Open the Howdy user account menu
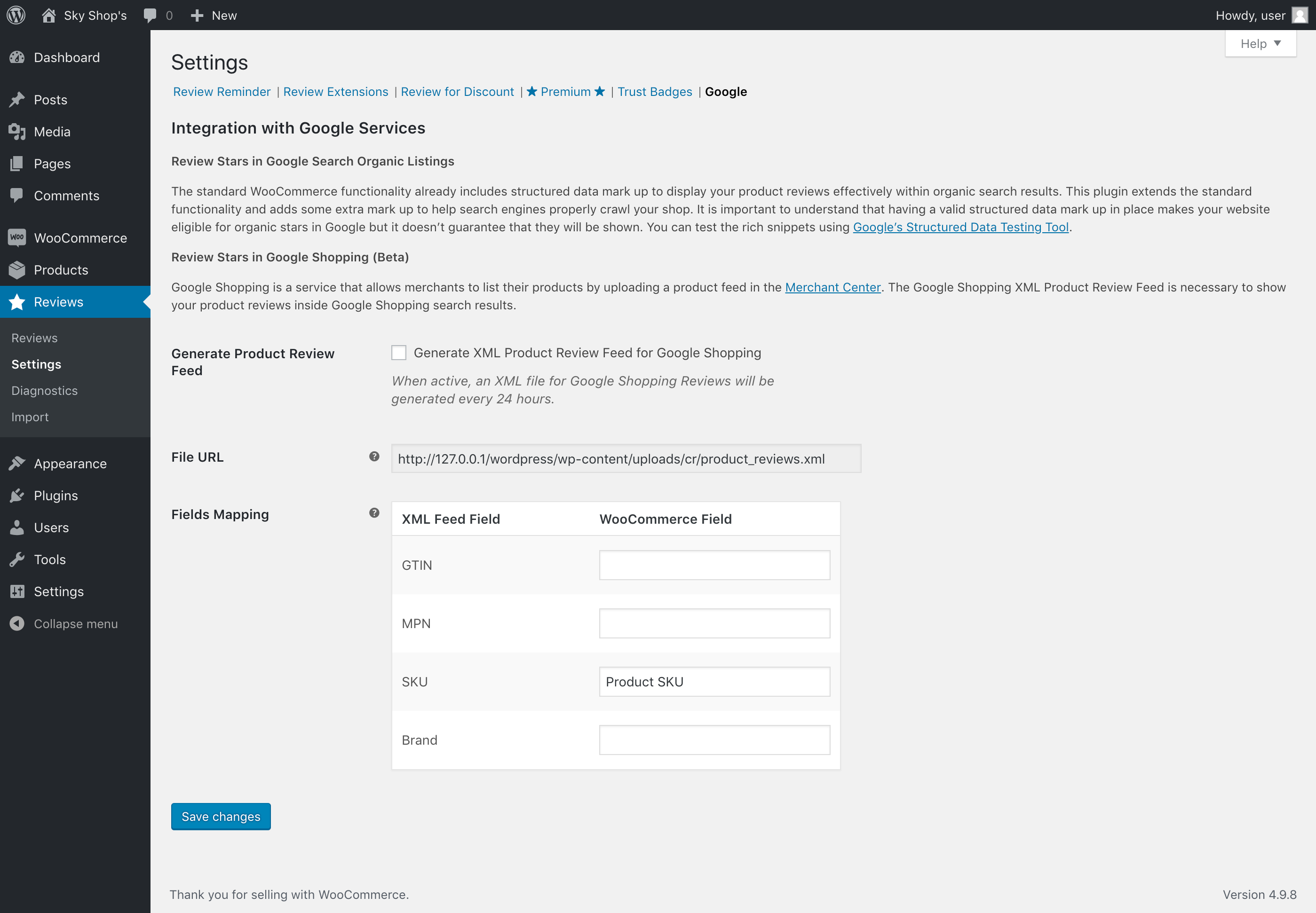 1250,16
